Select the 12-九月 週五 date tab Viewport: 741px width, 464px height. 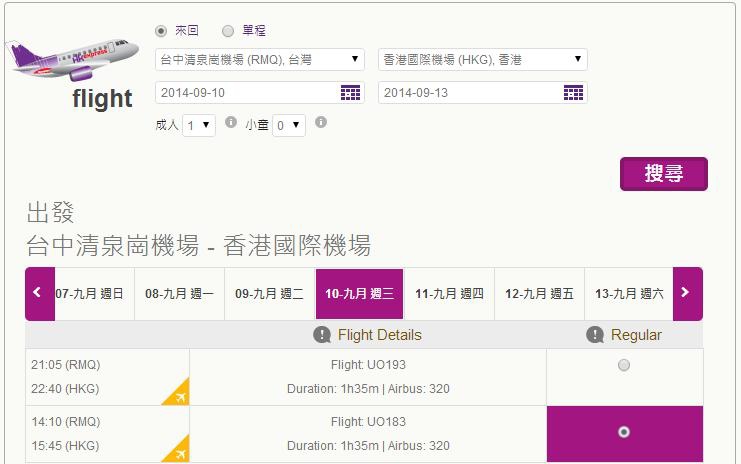pyautogui.click(x=540, y=294)
